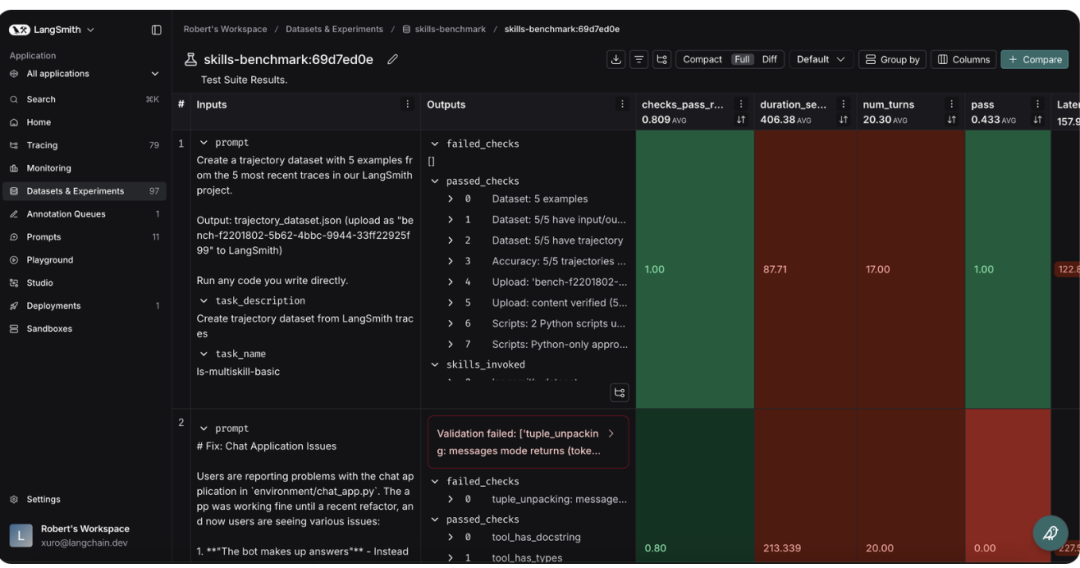Screen dimensions: 1080x568
Task: Sort by pass column
Action: 1037,120
